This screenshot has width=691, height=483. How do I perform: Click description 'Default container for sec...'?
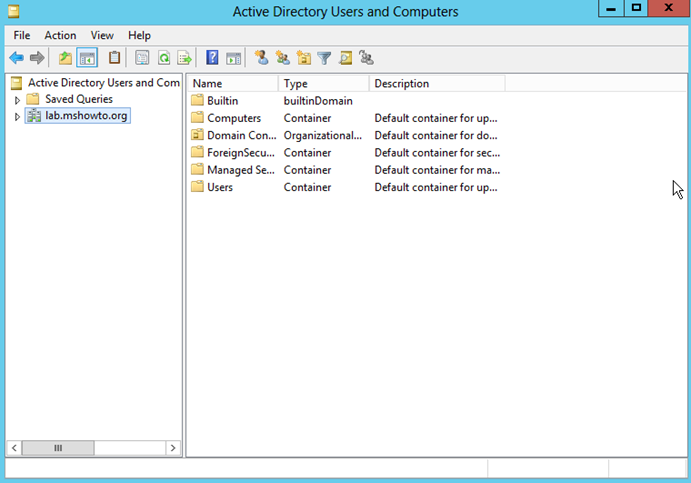(x=437, y=152)
